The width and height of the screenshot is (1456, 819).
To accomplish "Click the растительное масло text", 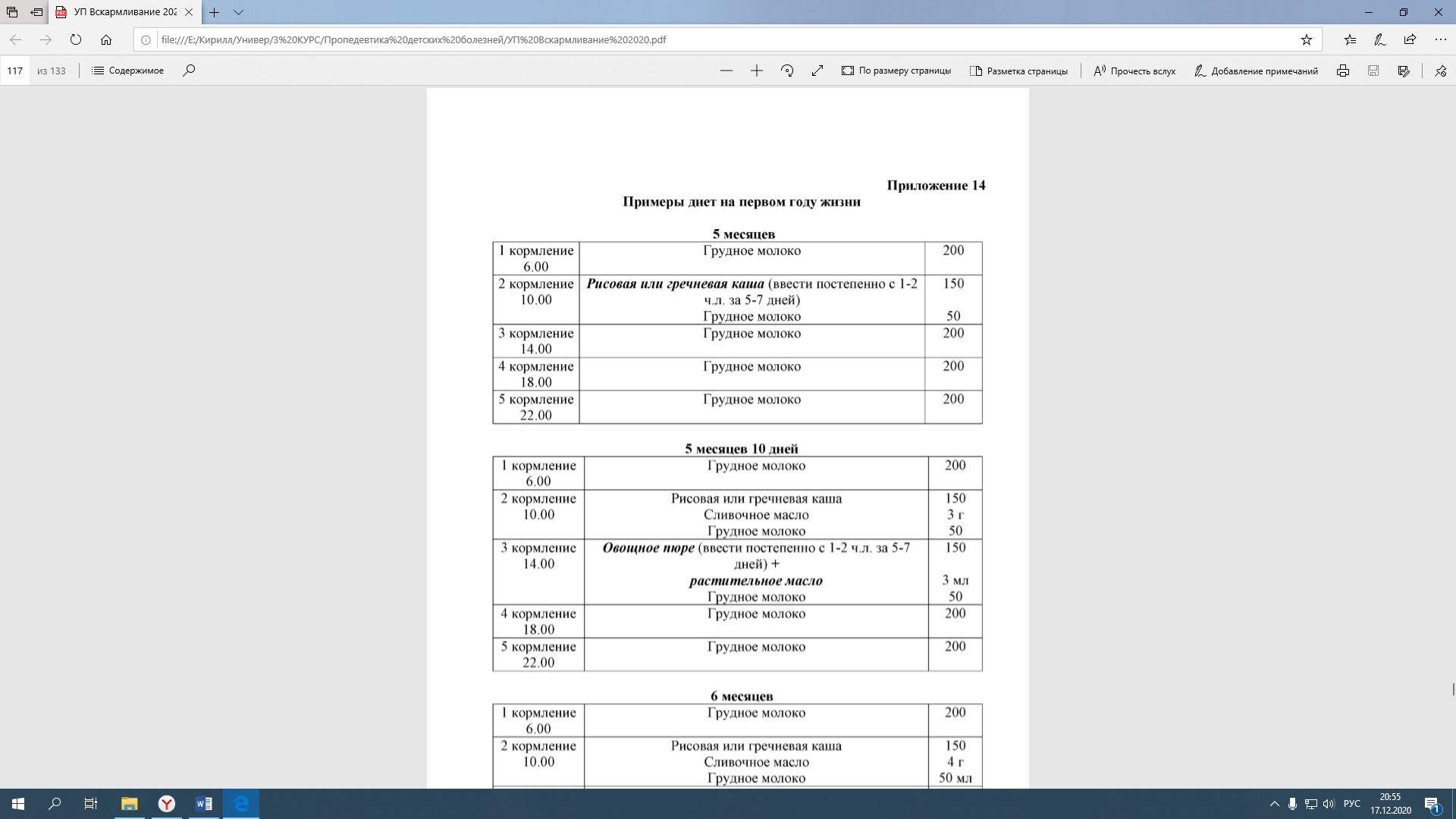I will [756, 581].
